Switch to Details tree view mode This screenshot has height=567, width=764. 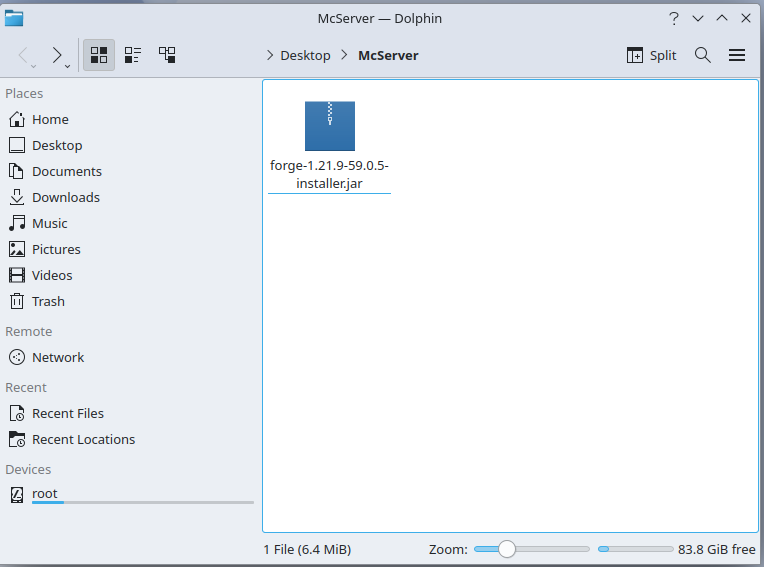coord(167,55)
